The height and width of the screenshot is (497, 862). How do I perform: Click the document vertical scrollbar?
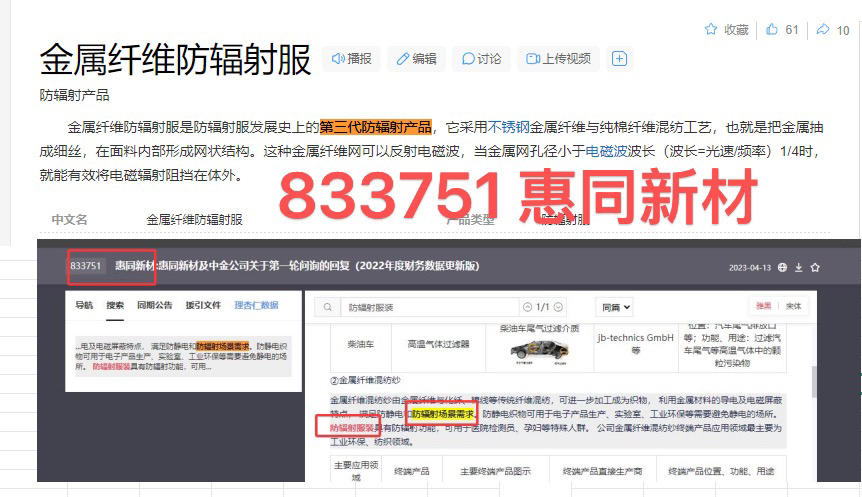pos(814,381)
